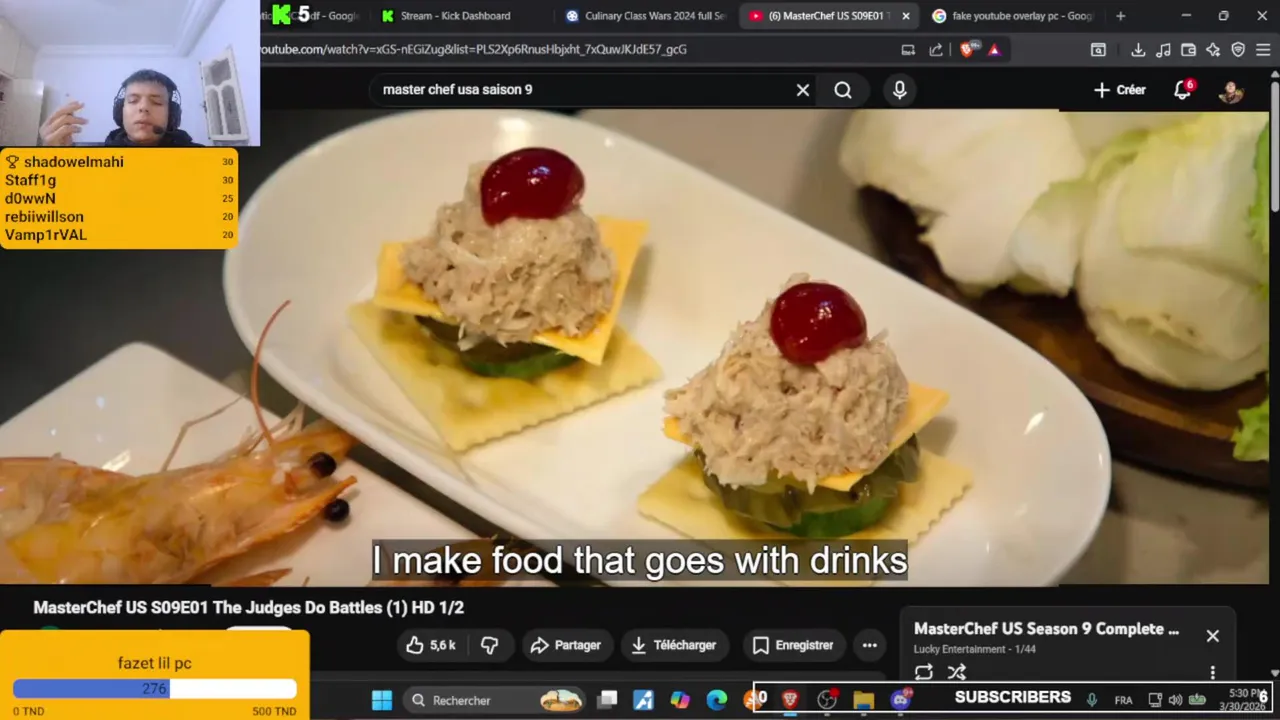Image resolution: width=1280 pixels, height=720 pixels.
Task: Open YouTube notifications bell
Action: tap(1183, 90)
